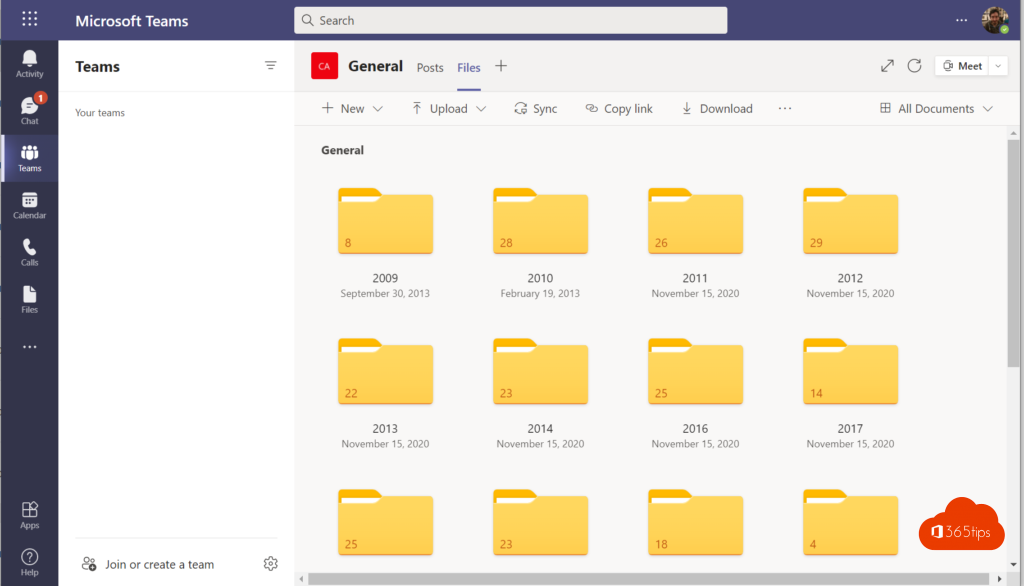Open the 2012 folder

coord(850,221)
